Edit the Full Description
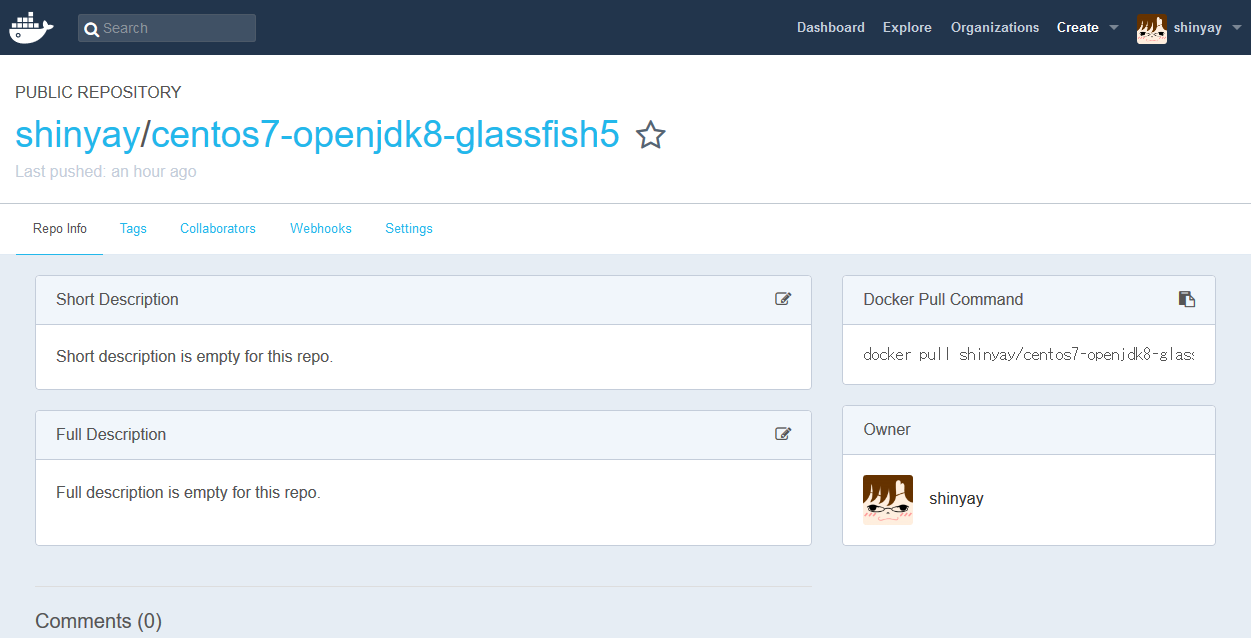Screen dimensions: 1251x638 [x=783, y=434]
